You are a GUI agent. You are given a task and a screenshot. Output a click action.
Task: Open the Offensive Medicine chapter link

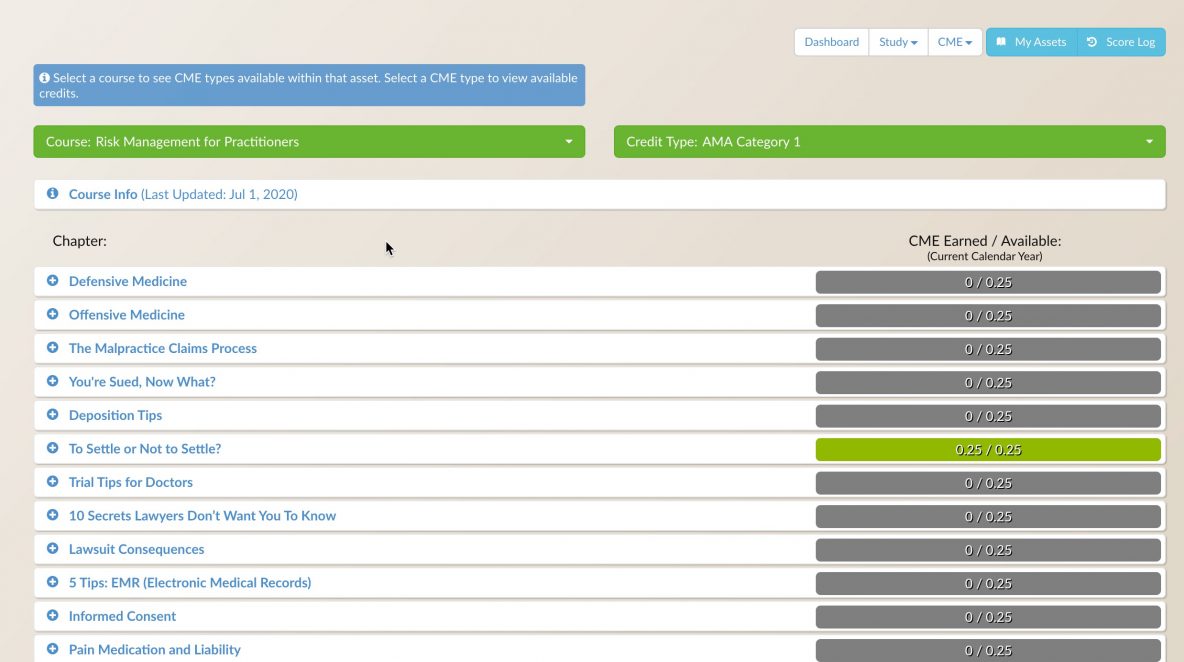[127, 315]
